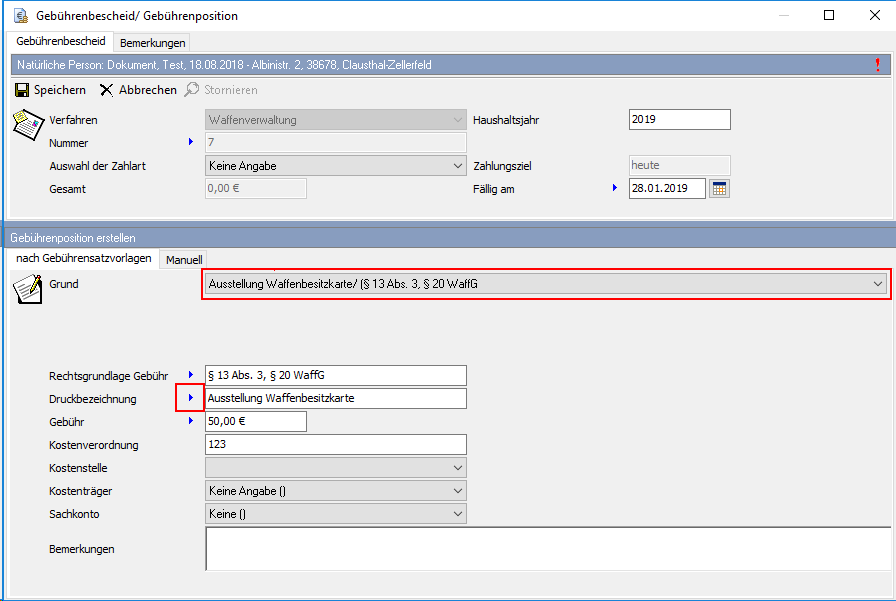This screenshot has width=896, height=601.
Task: Click the Kostenverordnung text field
Action: pyautogui.click(x=335, y=444)
